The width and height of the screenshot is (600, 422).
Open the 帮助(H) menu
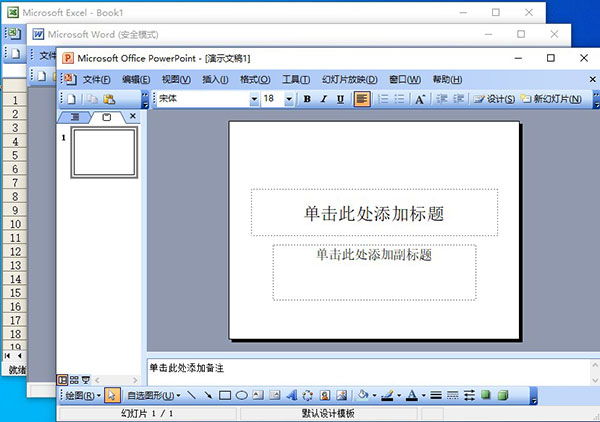coord(447,80)
